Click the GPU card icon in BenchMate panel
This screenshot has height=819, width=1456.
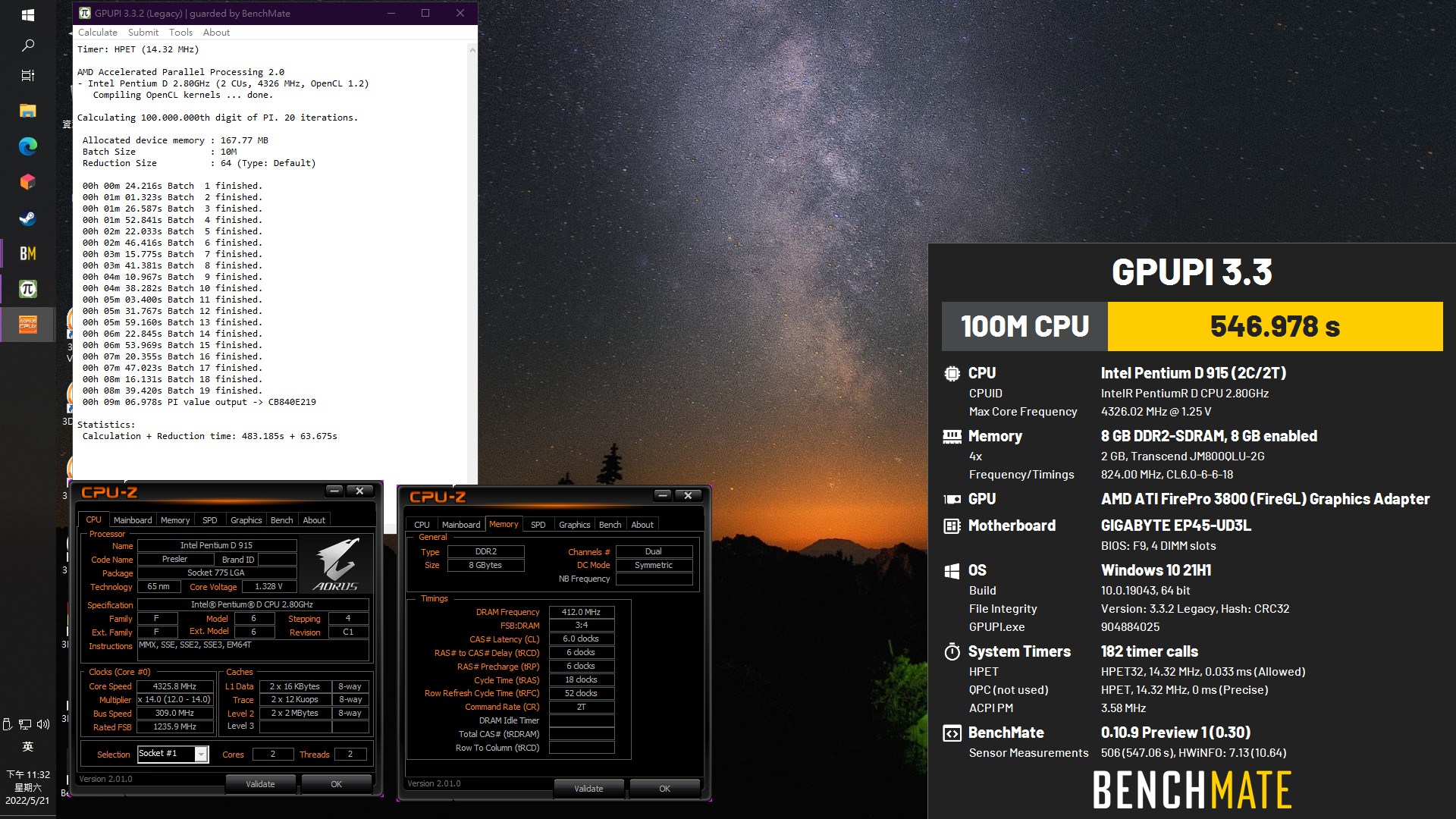point(952,499)
